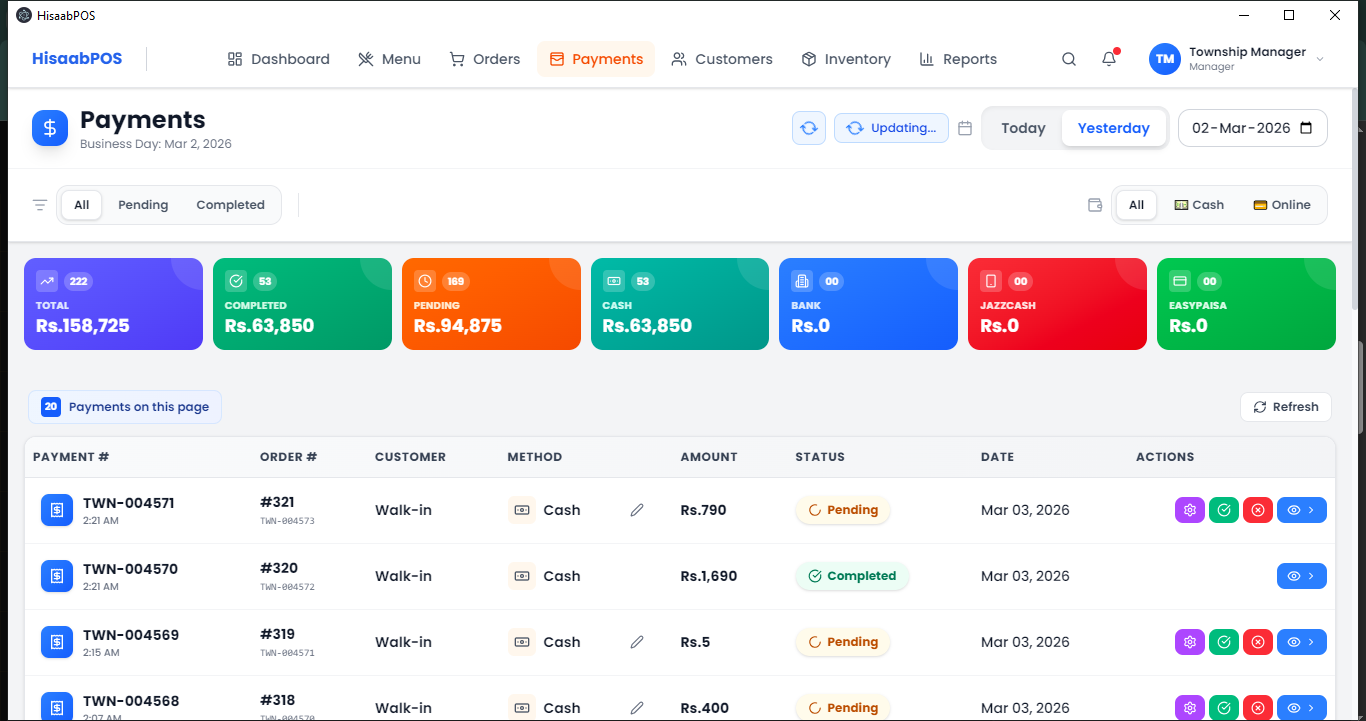Cancel payment TWN-004569 with red X icon
This screenshot has height=721, width=1366.
[x=1258, y=642]
